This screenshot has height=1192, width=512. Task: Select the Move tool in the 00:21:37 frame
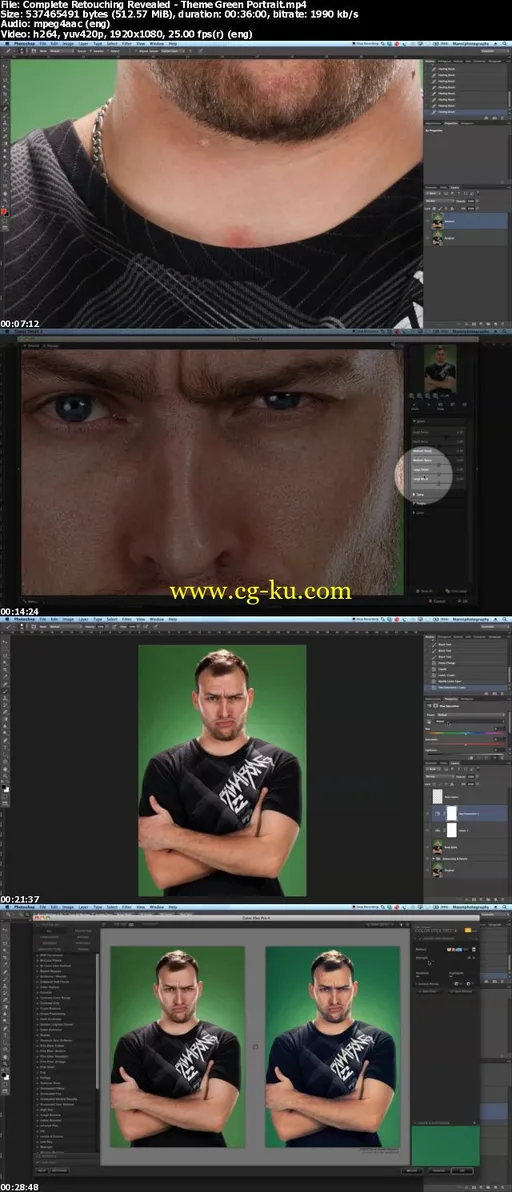(x=5, y=642)
